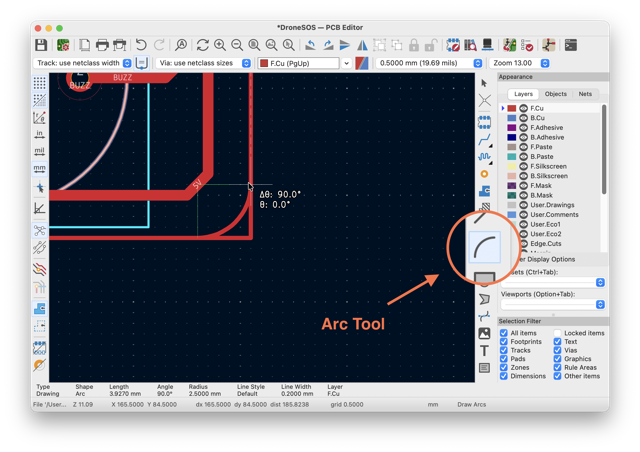This screenshot has width=640, height=452.
Task: Select the Draw Arcs tool
Action: coord(484,248)
